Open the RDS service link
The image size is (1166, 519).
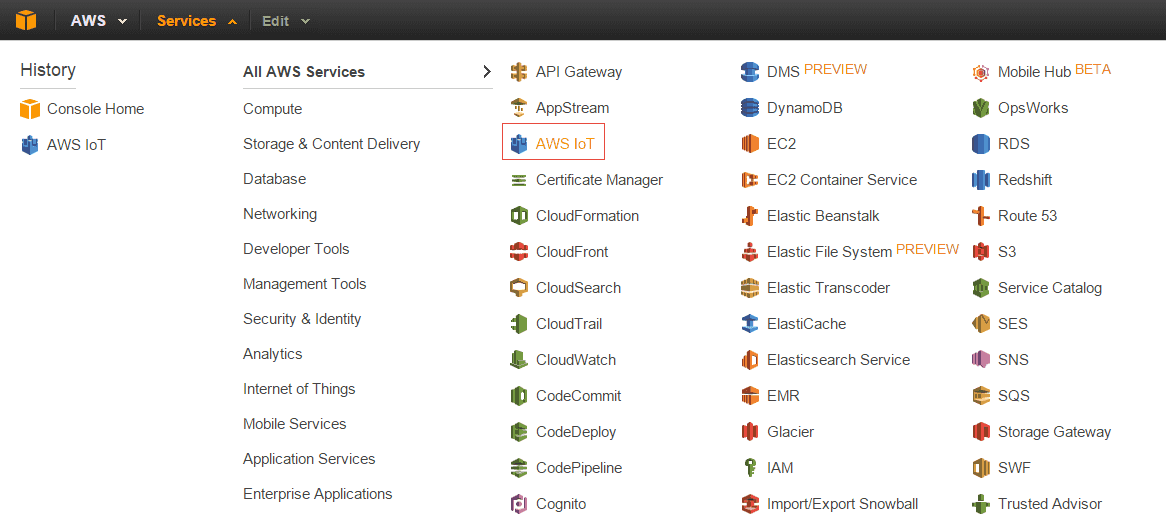[1014, 144]
